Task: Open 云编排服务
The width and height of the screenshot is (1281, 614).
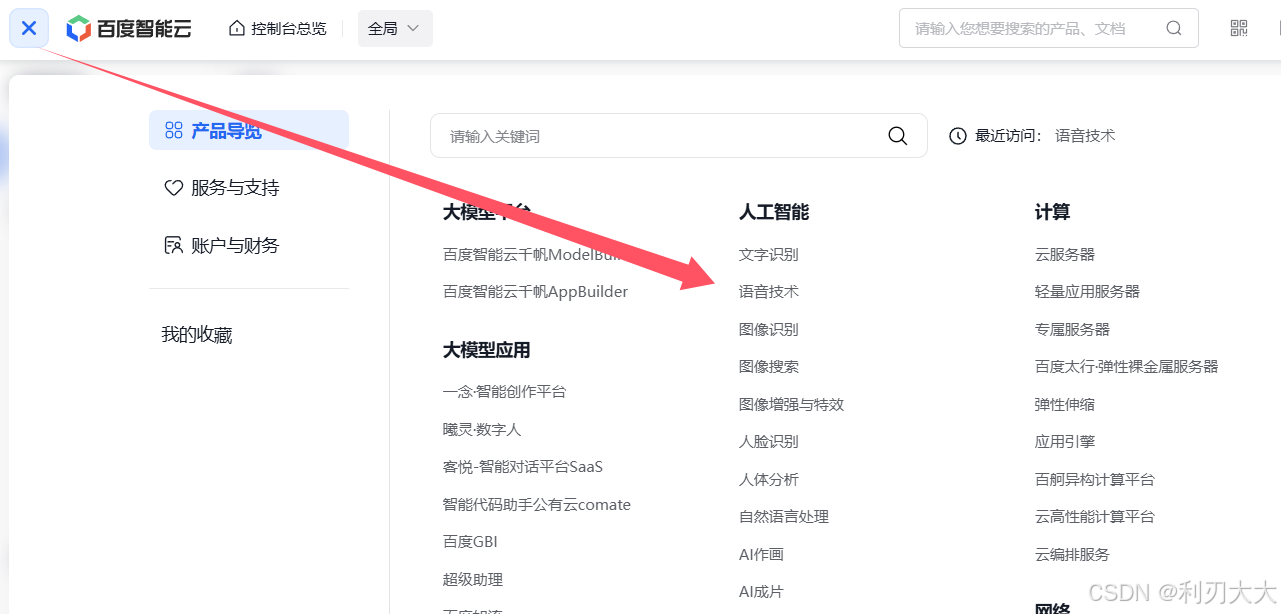Action: (1072, 555)
